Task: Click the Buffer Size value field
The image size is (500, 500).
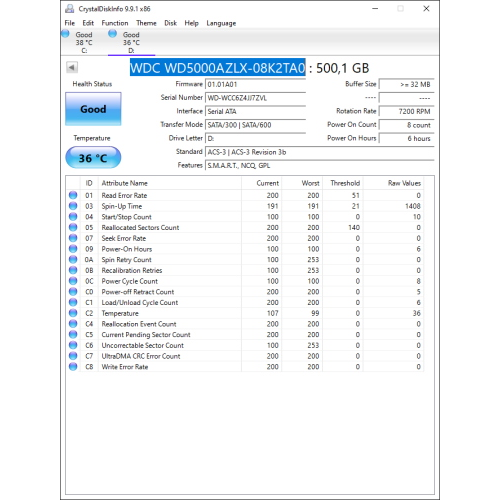Action: 407,84
